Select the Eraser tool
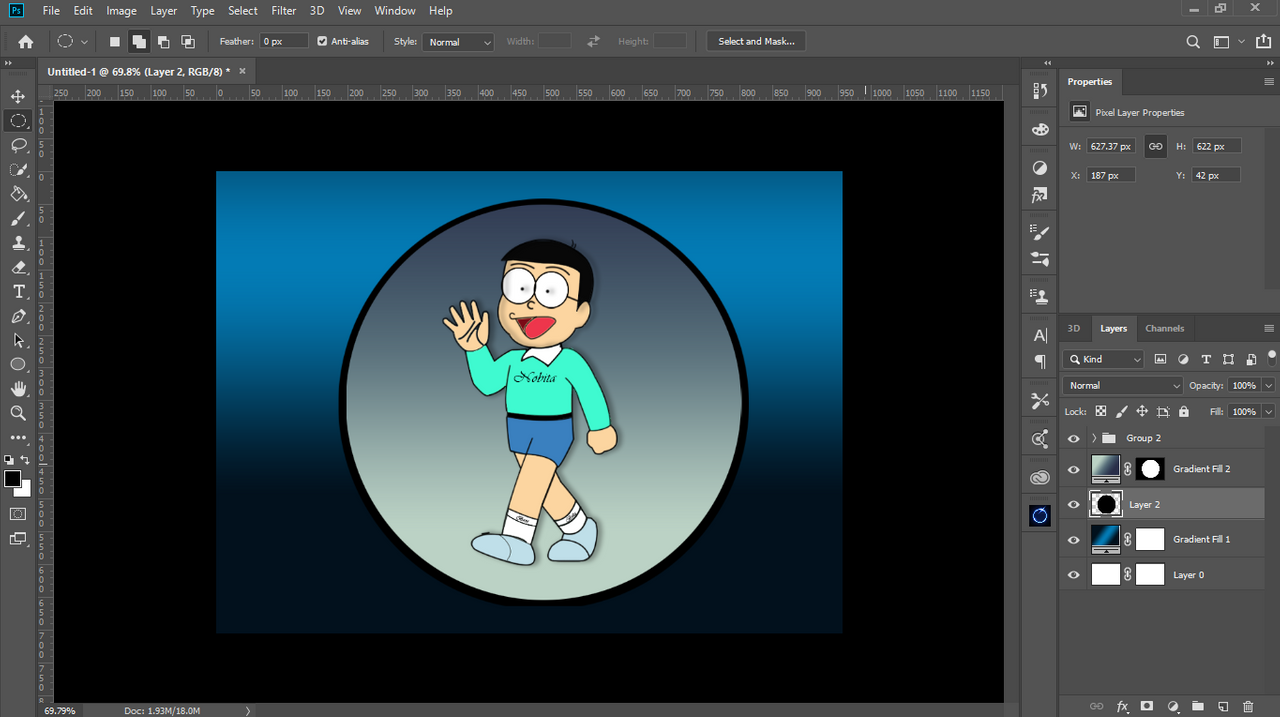Viewport: 1280px width, 717px height. pos(18,267)
